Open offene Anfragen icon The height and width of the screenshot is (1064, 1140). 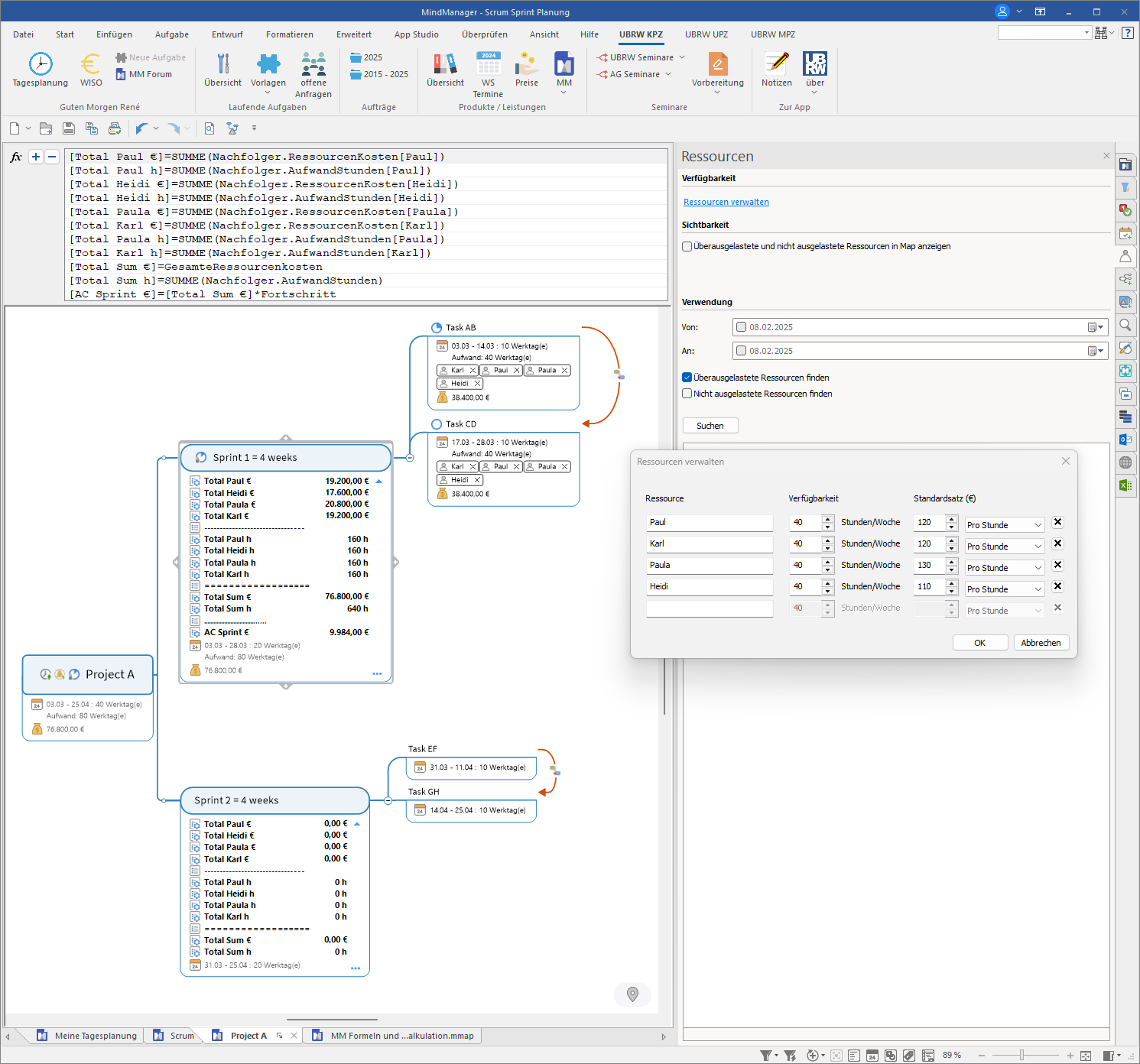(313, 63)
